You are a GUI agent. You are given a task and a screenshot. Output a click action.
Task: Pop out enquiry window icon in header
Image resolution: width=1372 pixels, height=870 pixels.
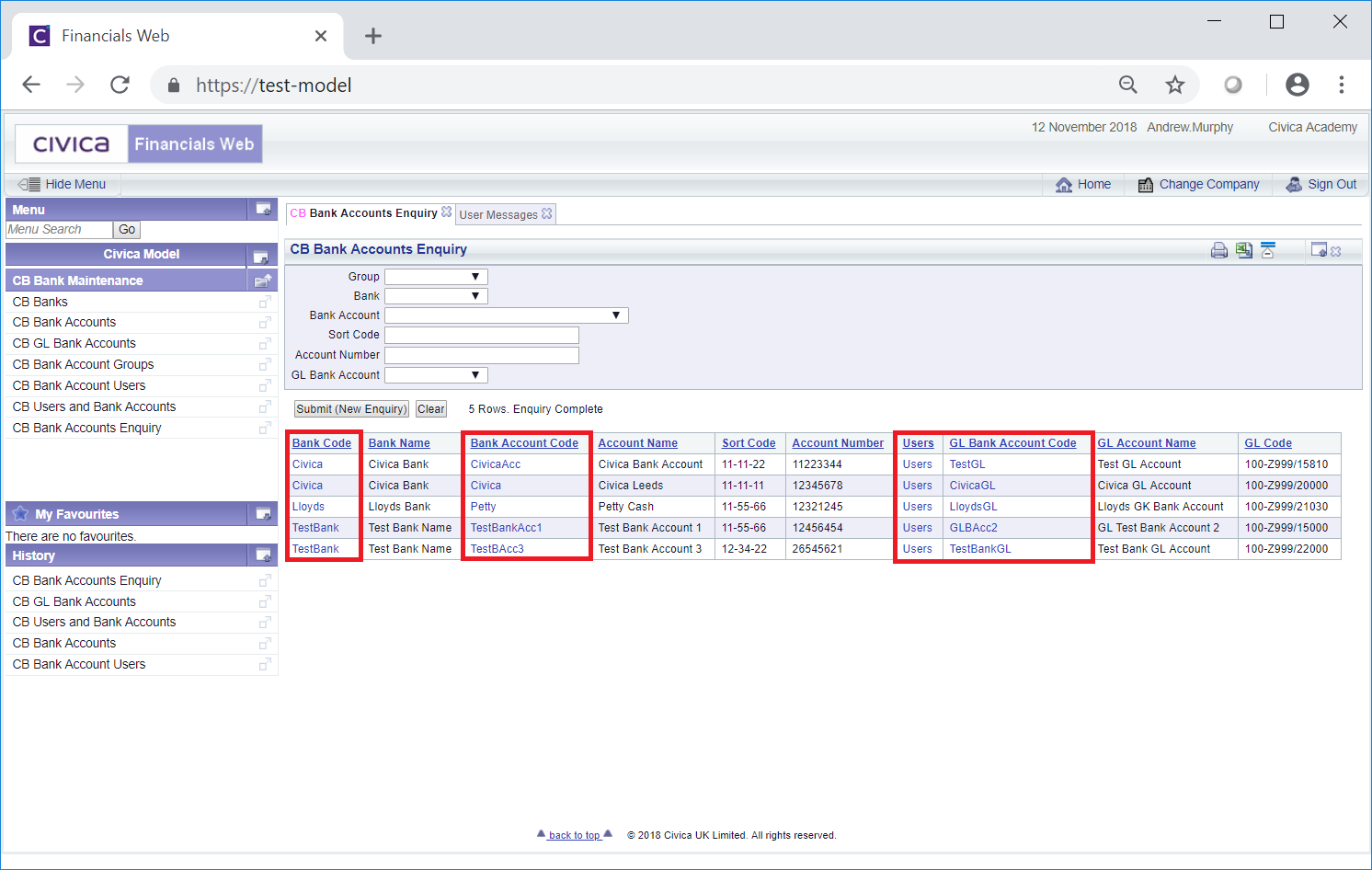point(1319,250)
